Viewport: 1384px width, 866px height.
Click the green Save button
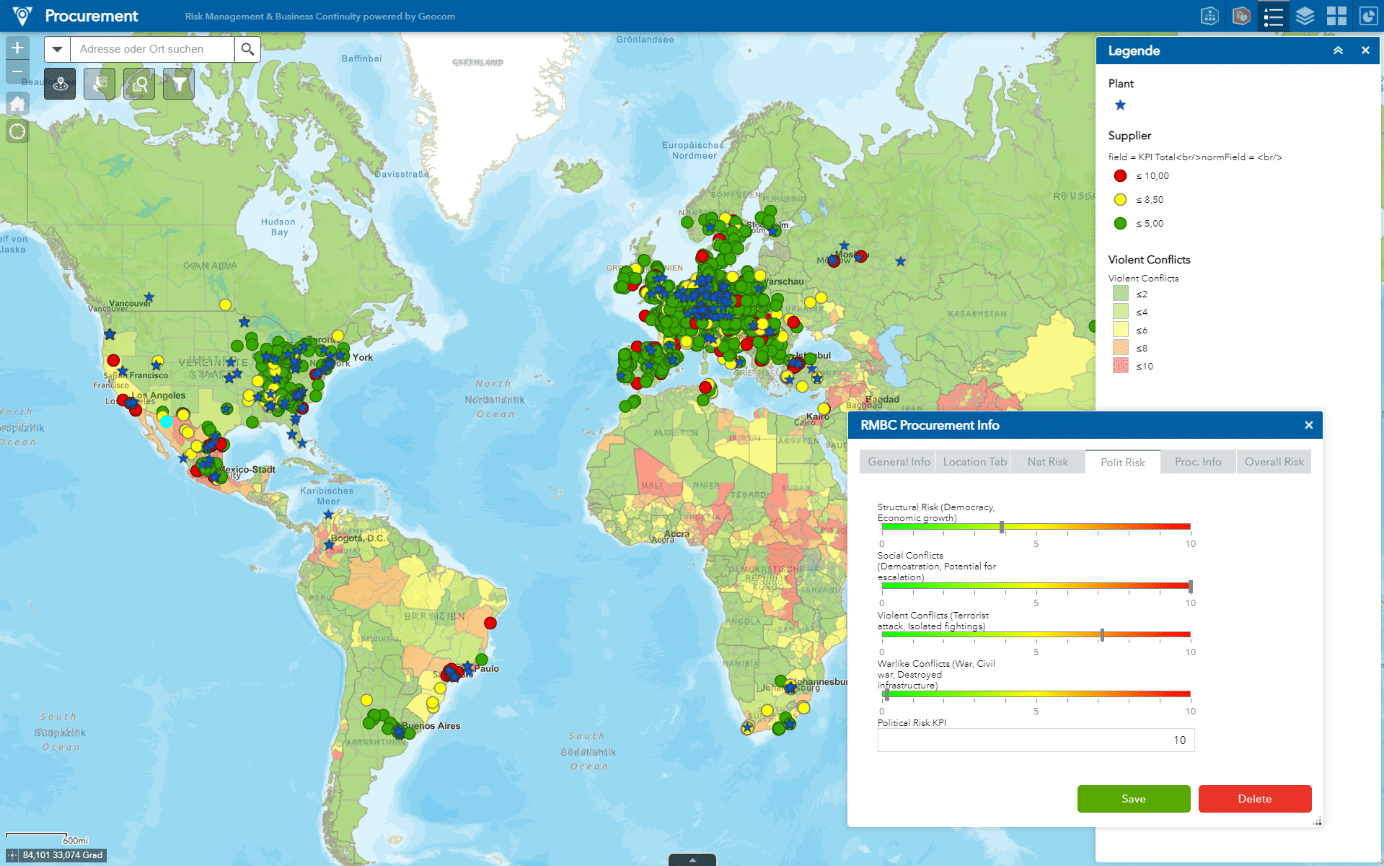[1134, 799]
